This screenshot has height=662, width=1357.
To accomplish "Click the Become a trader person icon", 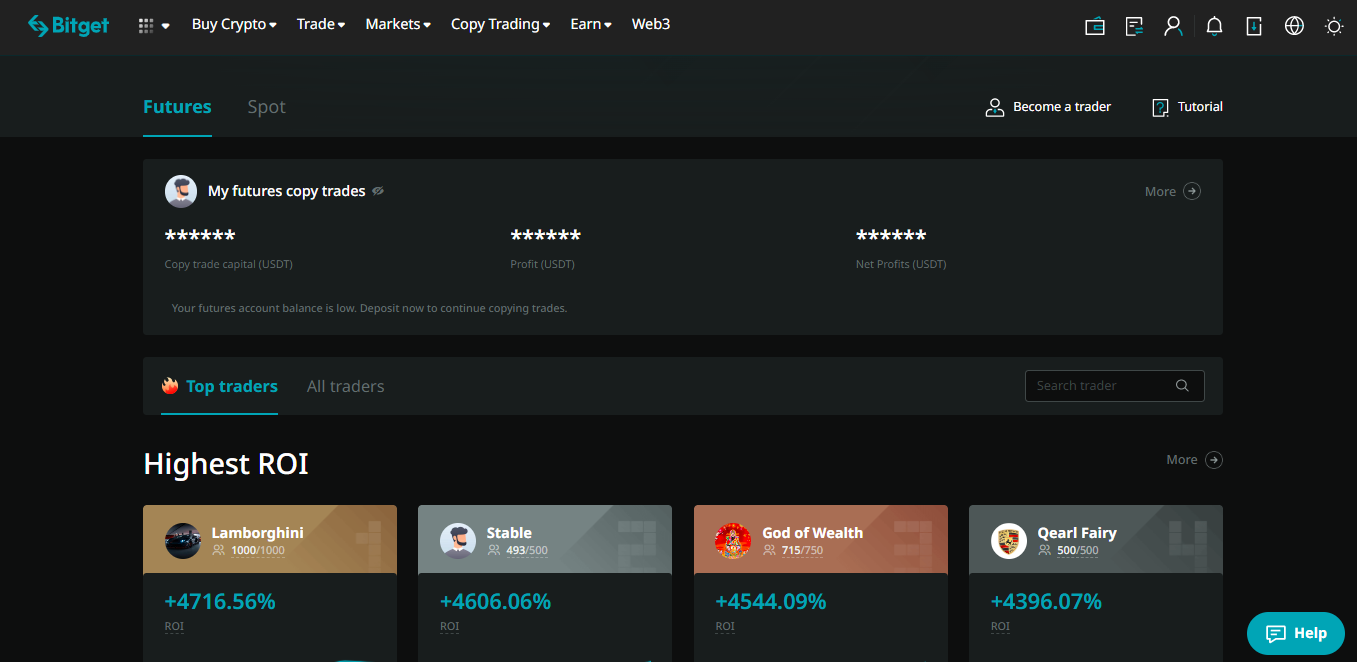I will click(x=994, y=107).
